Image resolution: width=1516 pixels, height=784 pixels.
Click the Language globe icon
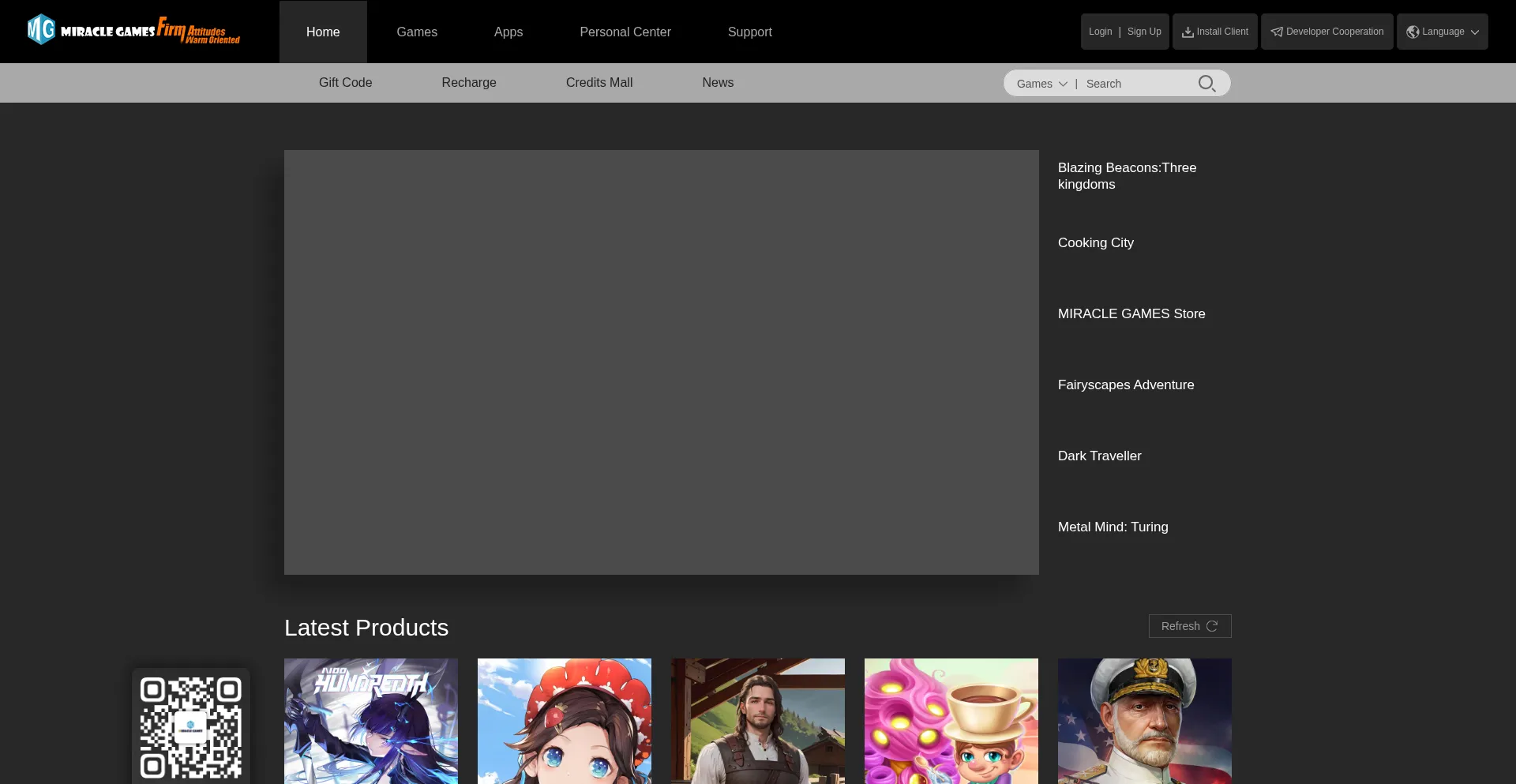1413,32
